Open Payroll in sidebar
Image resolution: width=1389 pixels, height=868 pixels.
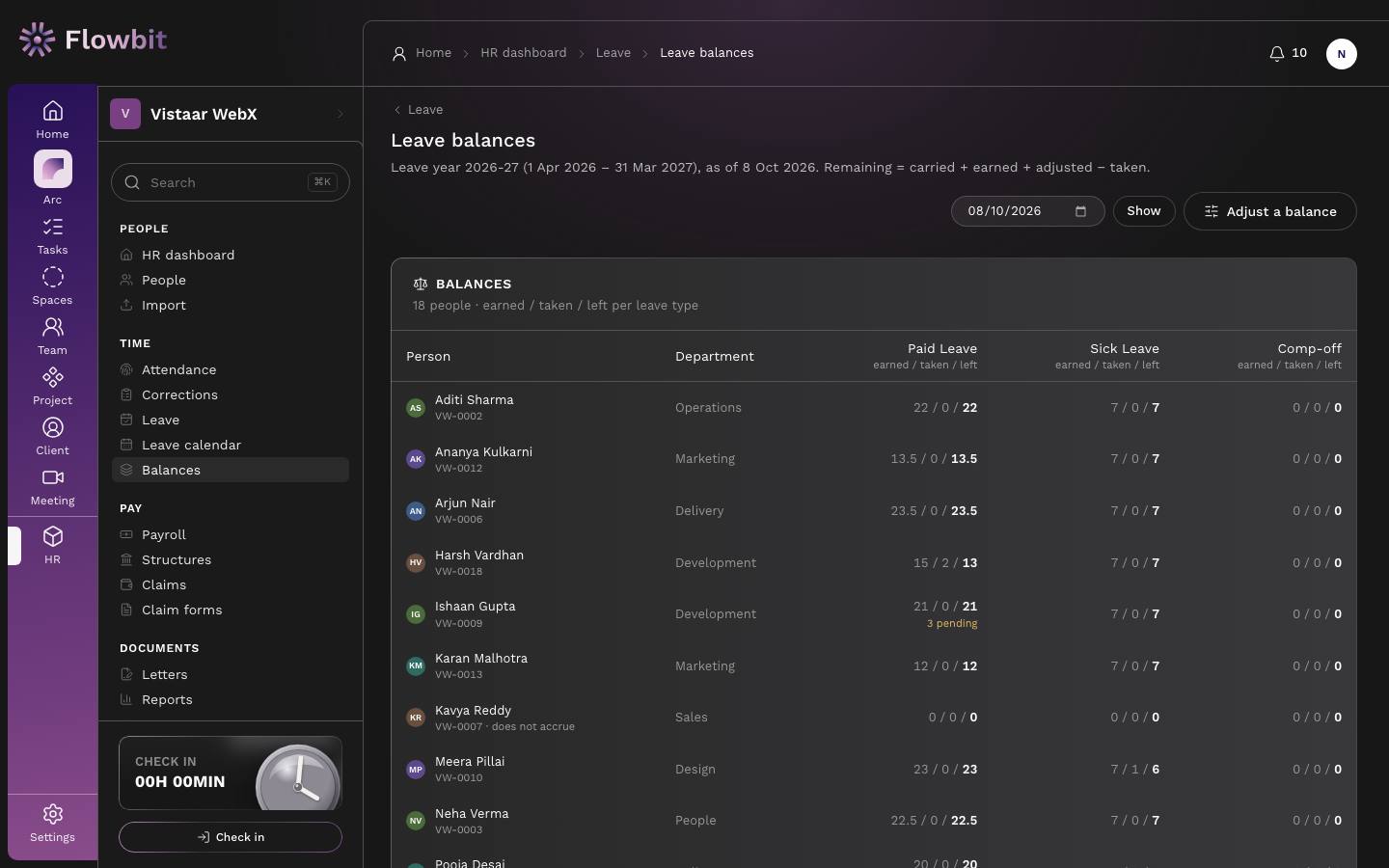click(x=231, y=534)
